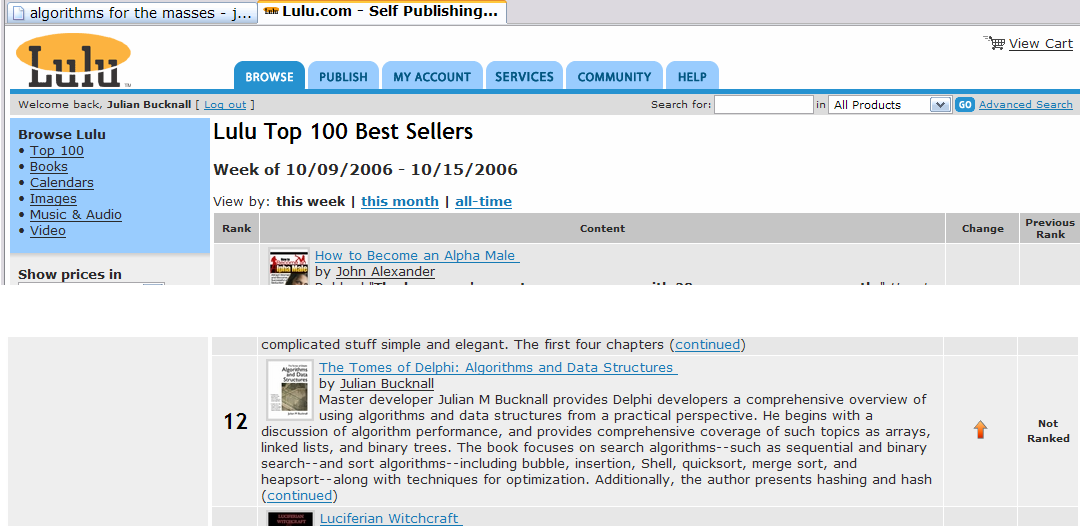This screenshot has height=526, width=1080.
Task: Open The Tomes of Delphi title link
Action: pyautogui.click(x=498, y=368)
